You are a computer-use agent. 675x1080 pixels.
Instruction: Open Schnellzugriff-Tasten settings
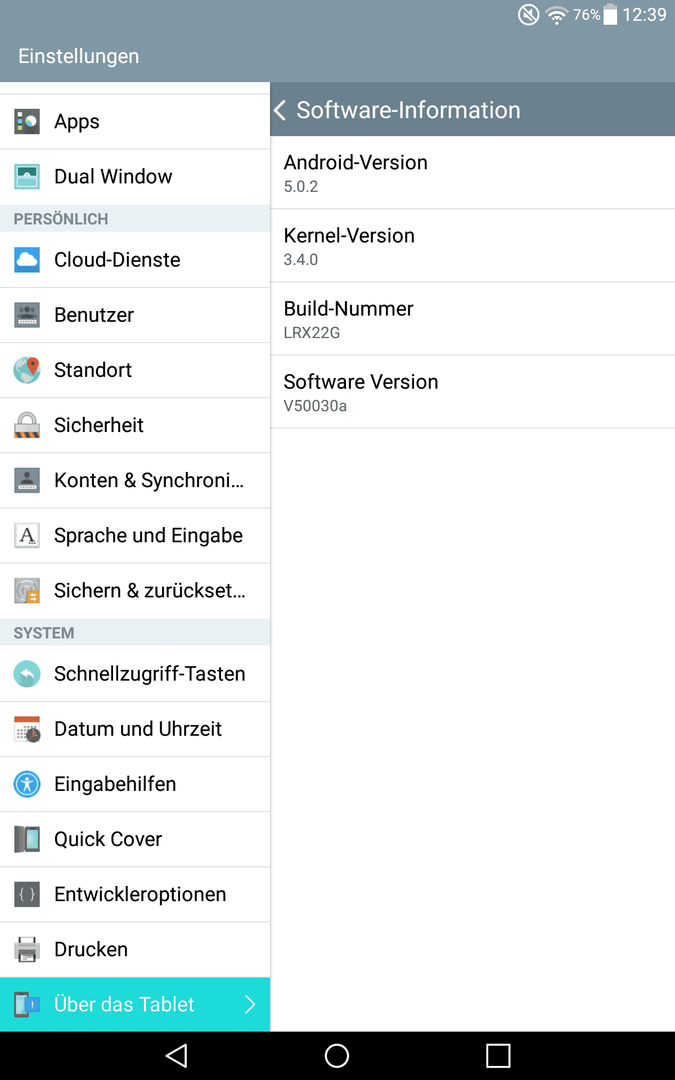point(135,674)
